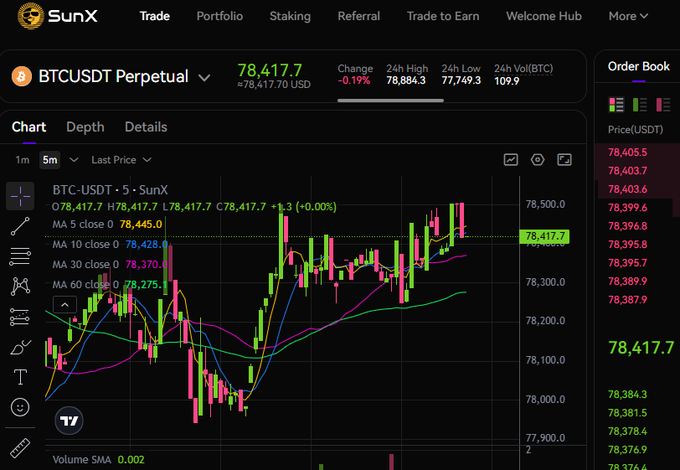This screenshot has width=680, height=470.
Task: Switch to the Depth tab
Action: coord(85,127)
